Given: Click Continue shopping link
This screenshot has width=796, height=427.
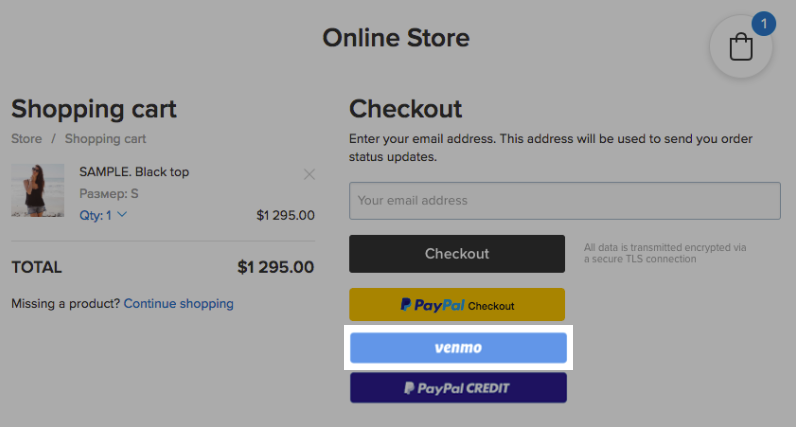Looking at the screenshot, I should pos(179,304).
